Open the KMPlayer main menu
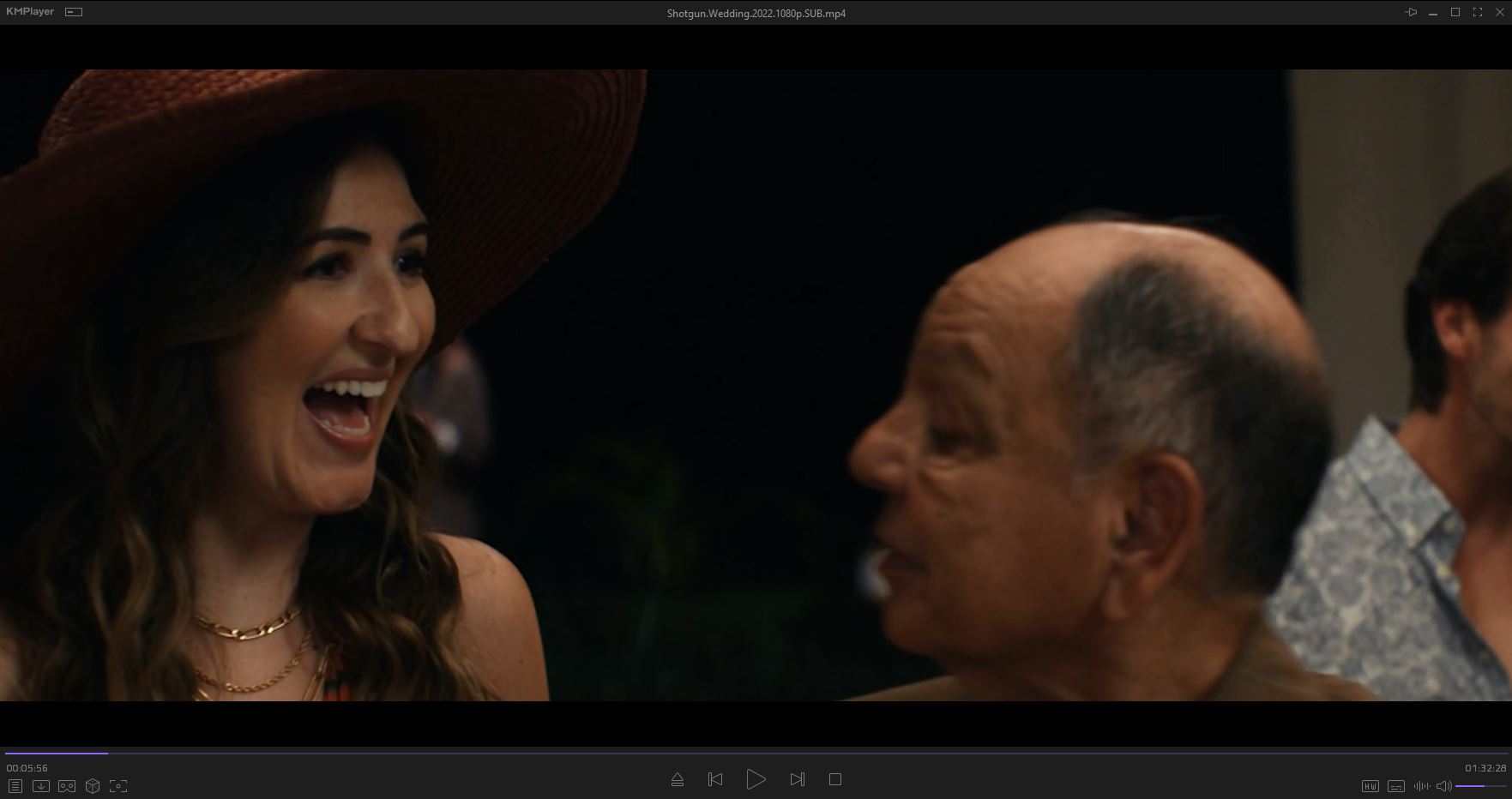This screenshot has width=1512, height=799. tap(30, 12)
